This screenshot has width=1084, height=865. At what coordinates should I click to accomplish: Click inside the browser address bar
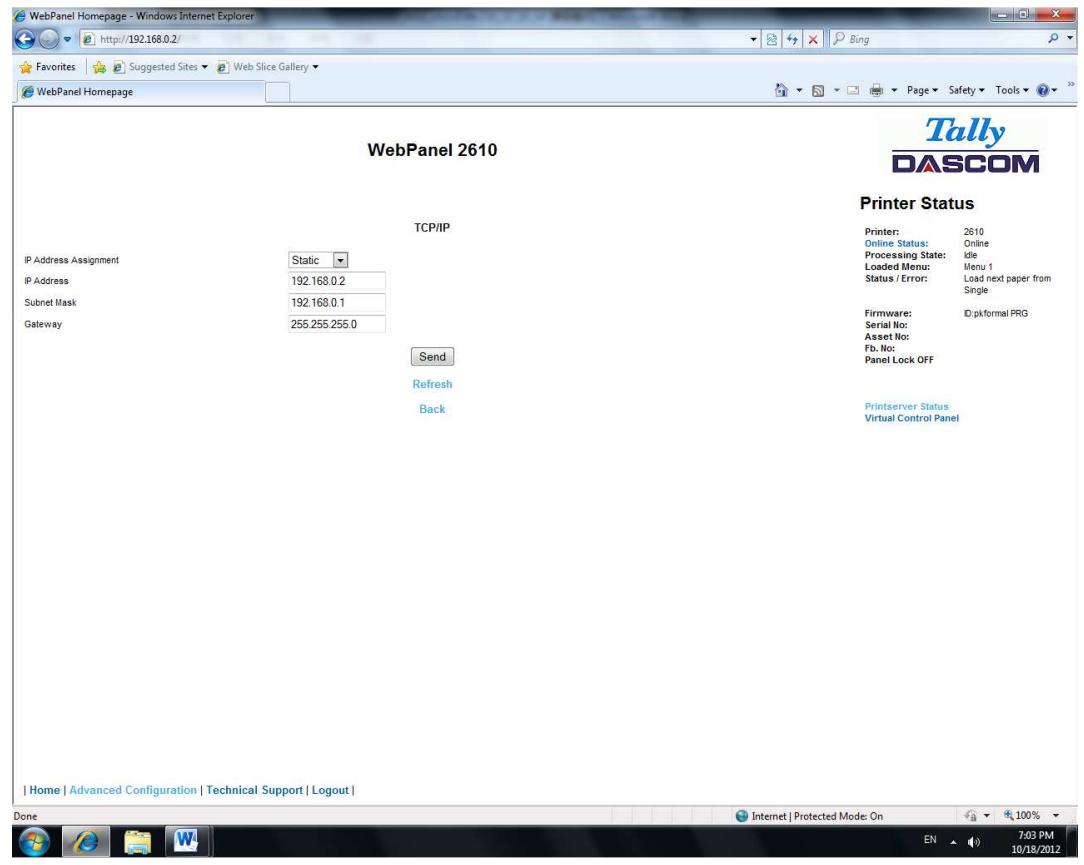[300, 37]
